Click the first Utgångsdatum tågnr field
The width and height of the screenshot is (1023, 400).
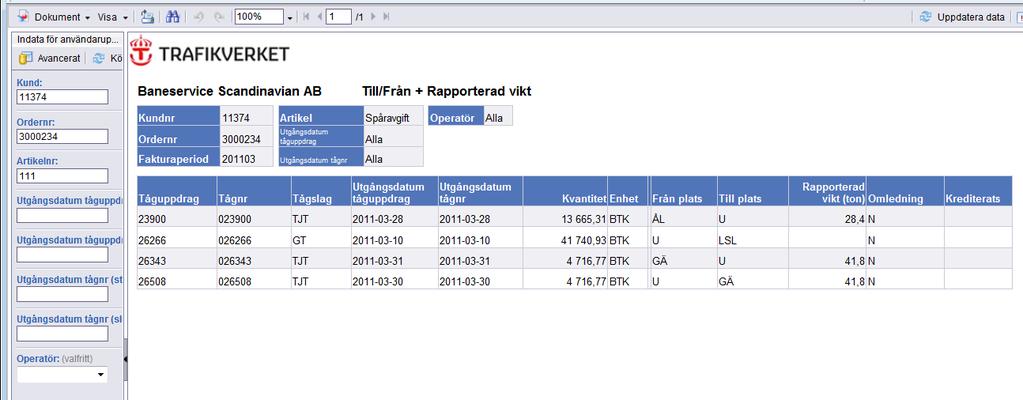[62, 294]
